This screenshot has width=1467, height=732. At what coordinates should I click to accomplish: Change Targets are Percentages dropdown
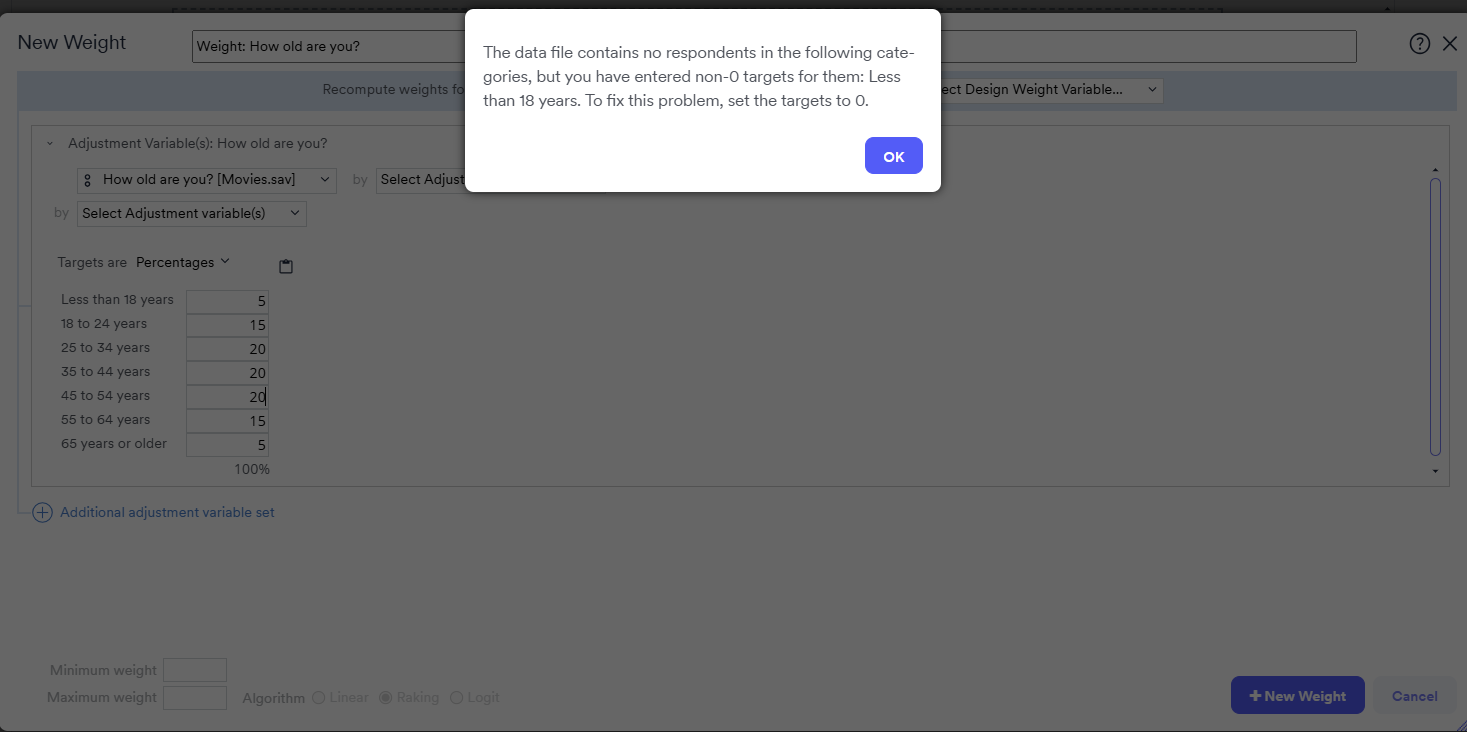[183, 262]
